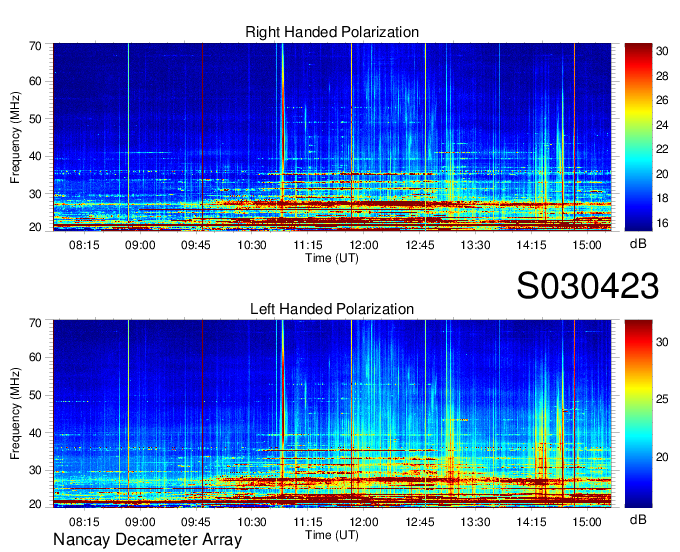Select the "S030423" date label
The width and height of the screenshot is (680, 552).
588,286
